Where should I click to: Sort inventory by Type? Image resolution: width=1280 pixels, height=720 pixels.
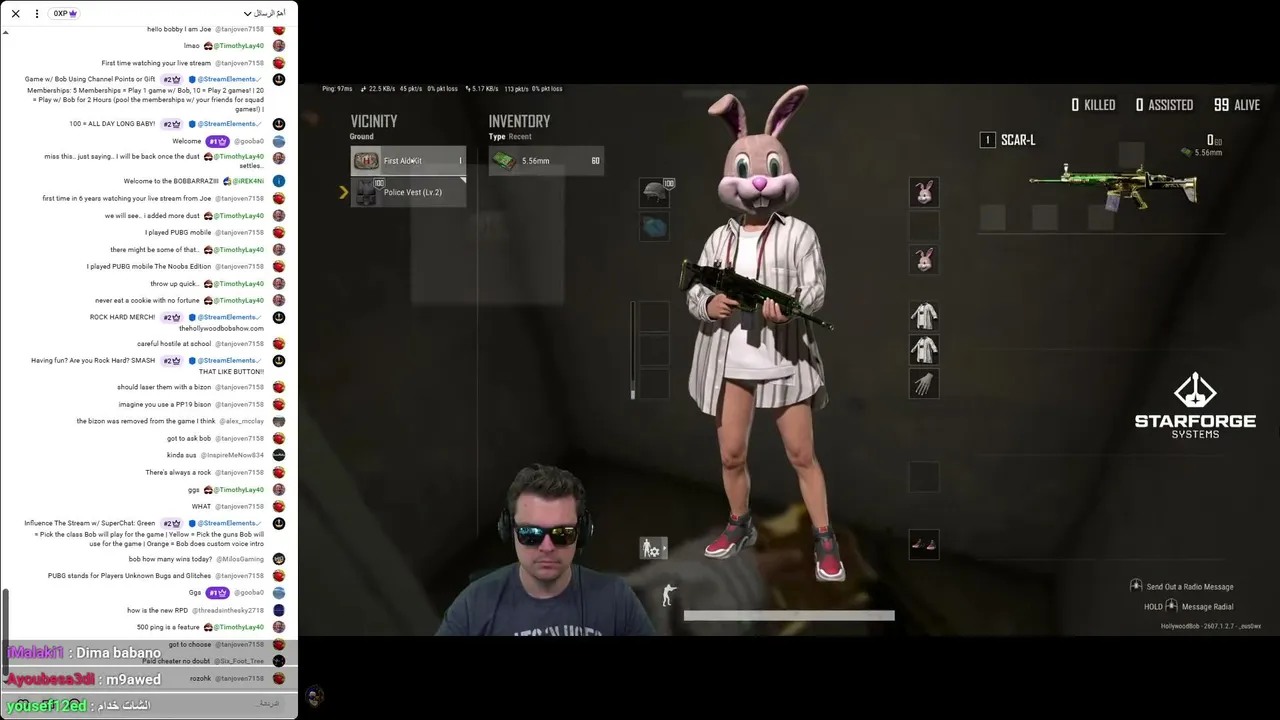tap(496, 136)
